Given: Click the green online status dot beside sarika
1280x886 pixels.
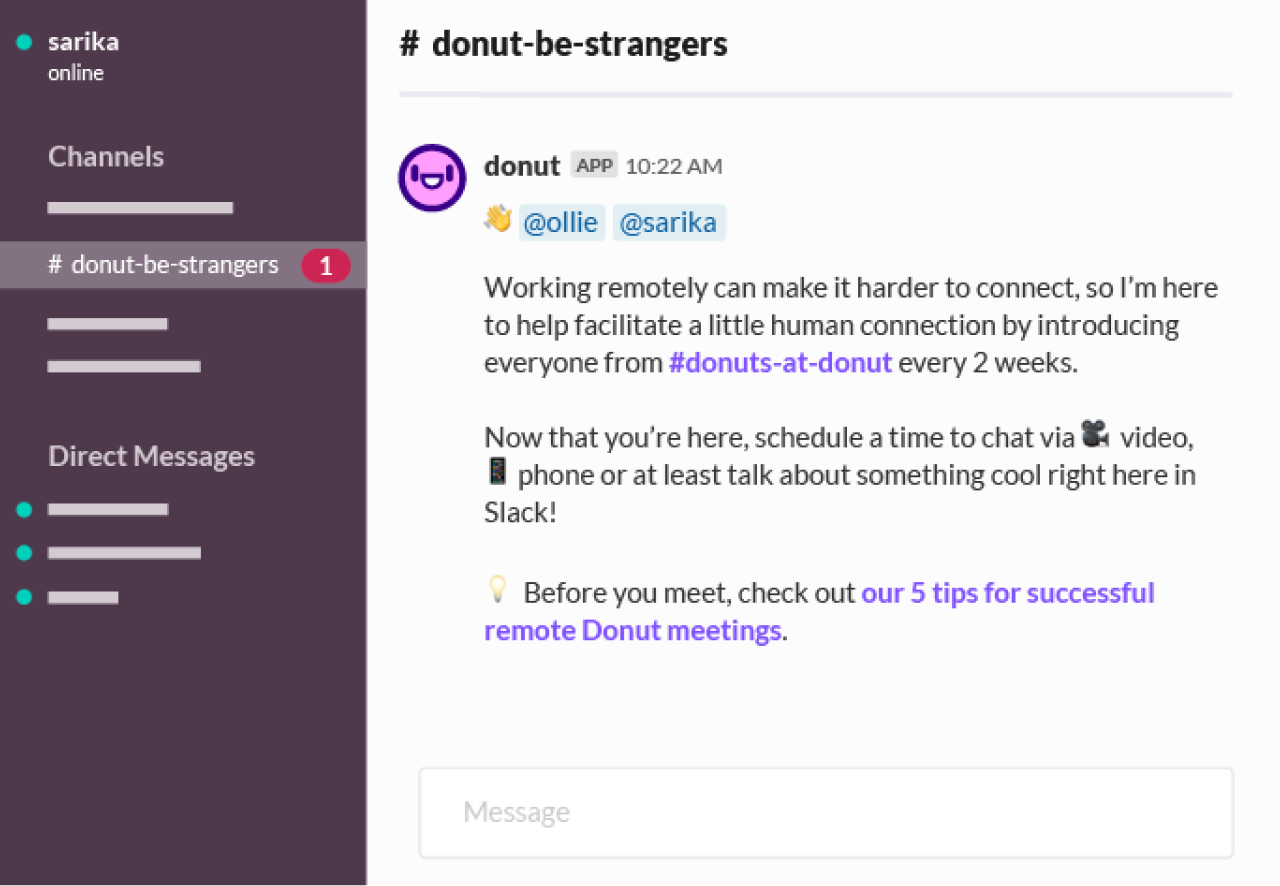Looking at the screenshot, I should (22, 42).
